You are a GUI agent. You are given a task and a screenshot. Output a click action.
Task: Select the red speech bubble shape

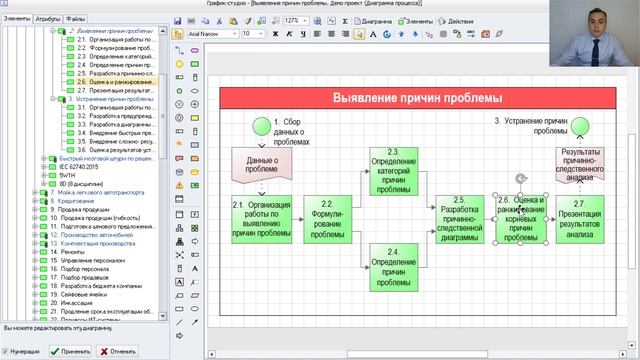pos(179,158)
